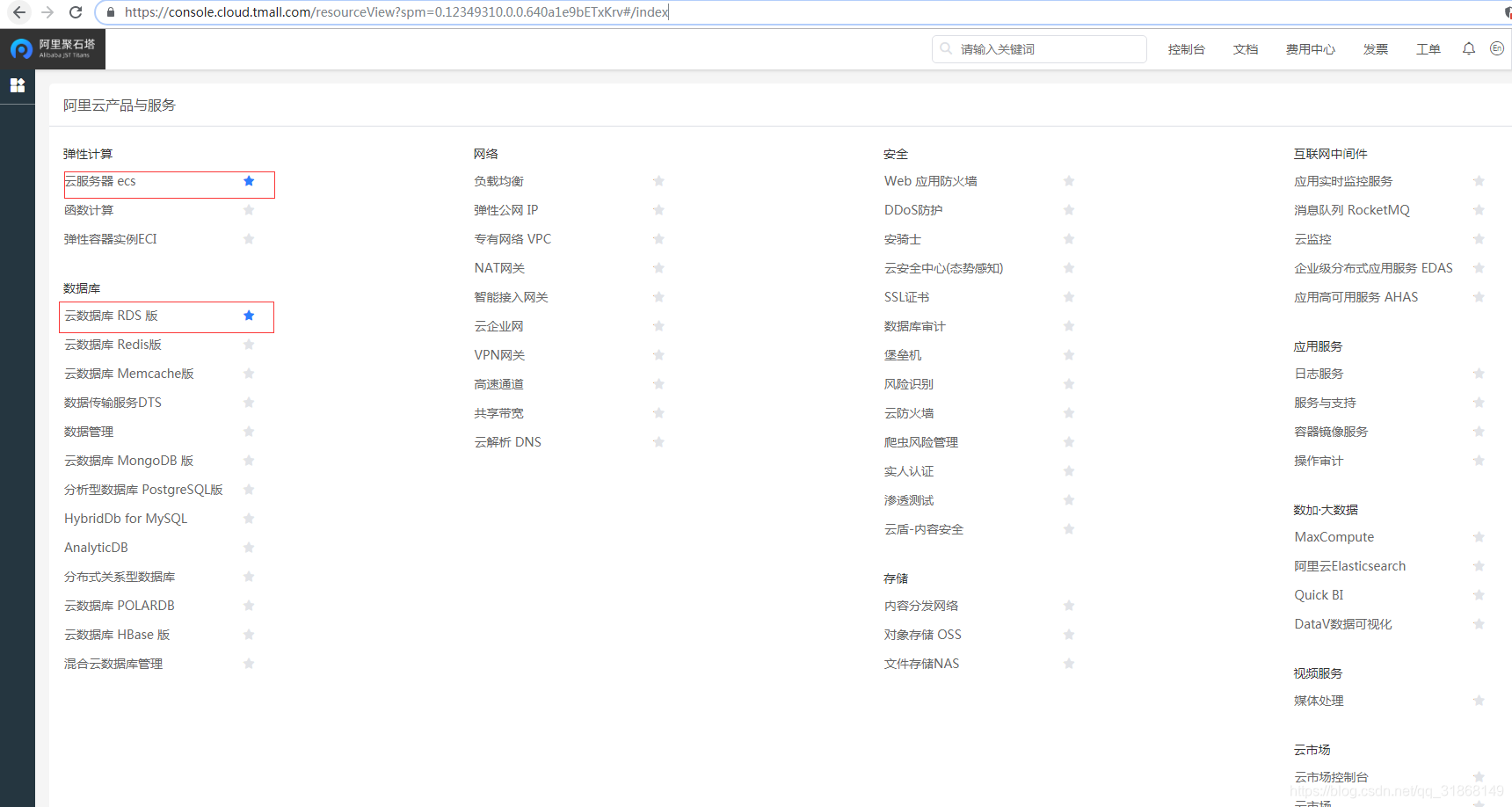Star 云数据库 MongoDB 版
This screenshot has width=1512, height=807.
249,461
